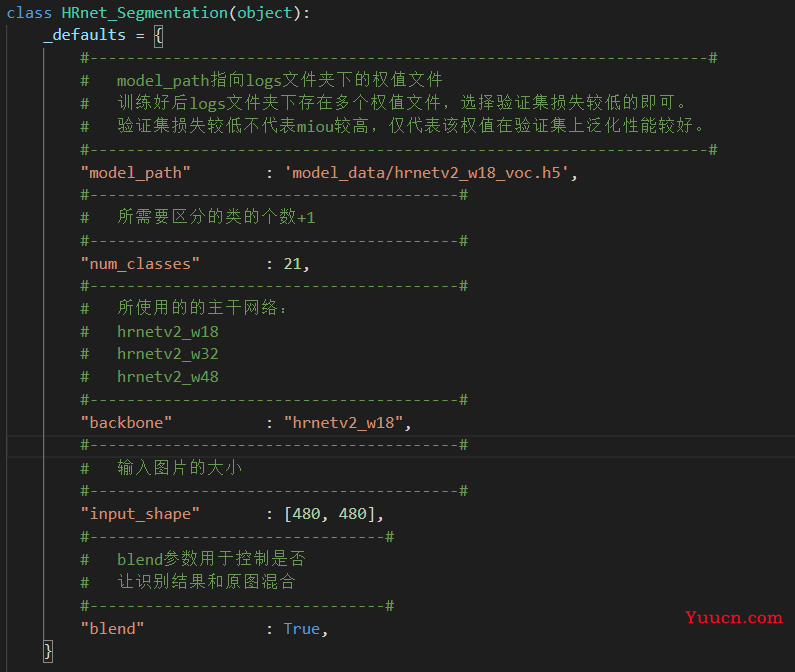The width and height of the screenshot is (795, 672).
Task: Click the hrnetv2_w48 comment line
Action: pyautogui.click(x=150, y=377)
